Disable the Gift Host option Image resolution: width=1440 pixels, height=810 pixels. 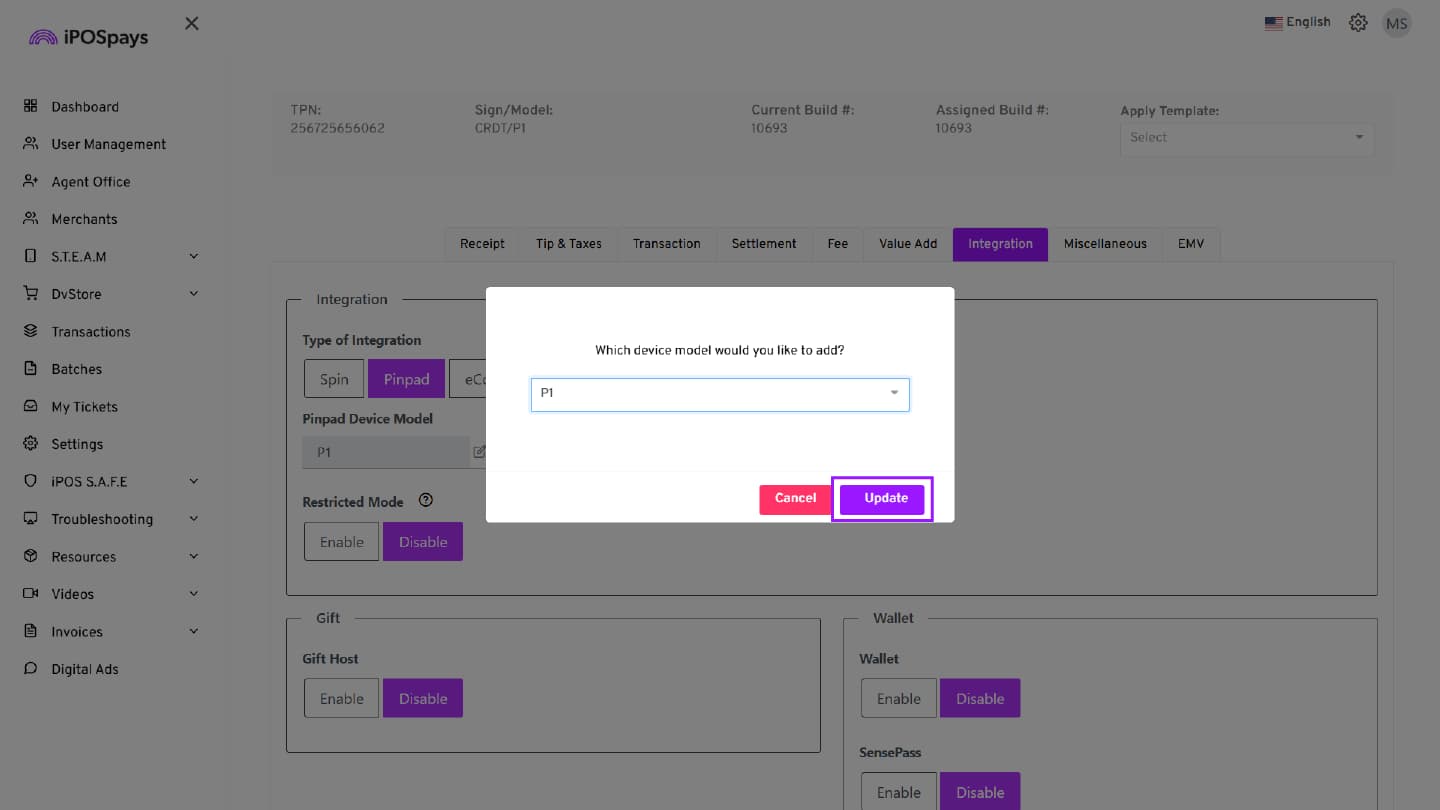(422, 699)
